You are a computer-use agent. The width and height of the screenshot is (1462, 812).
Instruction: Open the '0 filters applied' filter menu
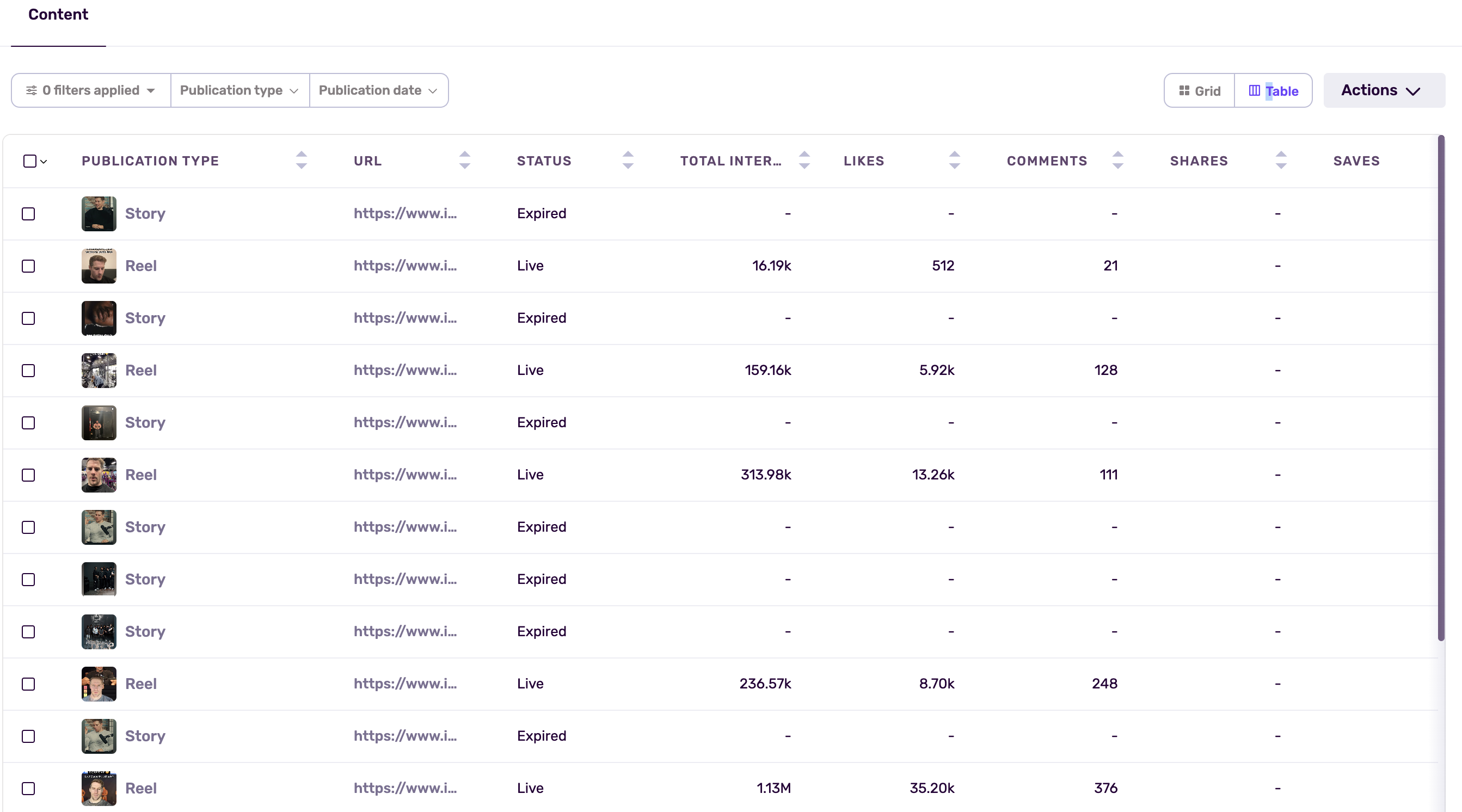(90, 90)
